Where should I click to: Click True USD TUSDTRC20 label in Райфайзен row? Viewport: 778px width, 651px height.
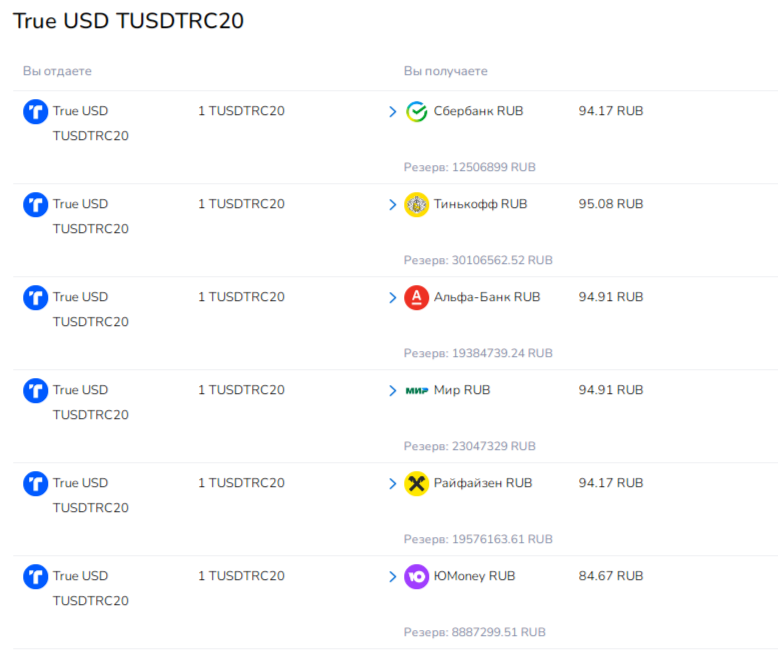click(x=91, y=495)
